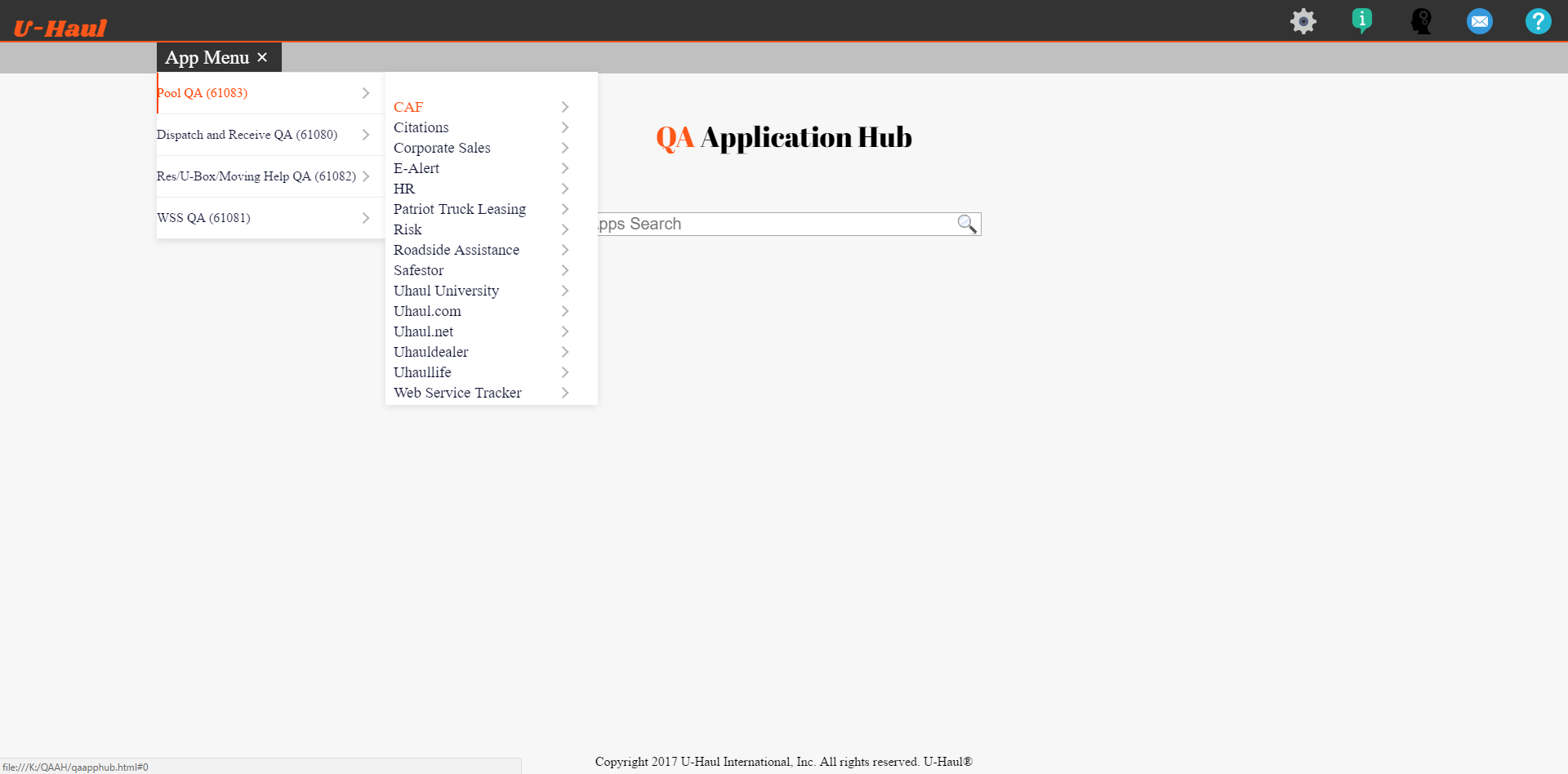Click the Copyright 2017 U-Haul footer text
The width and height of the screenshot is (1568, 774).
tap(784, 762)
